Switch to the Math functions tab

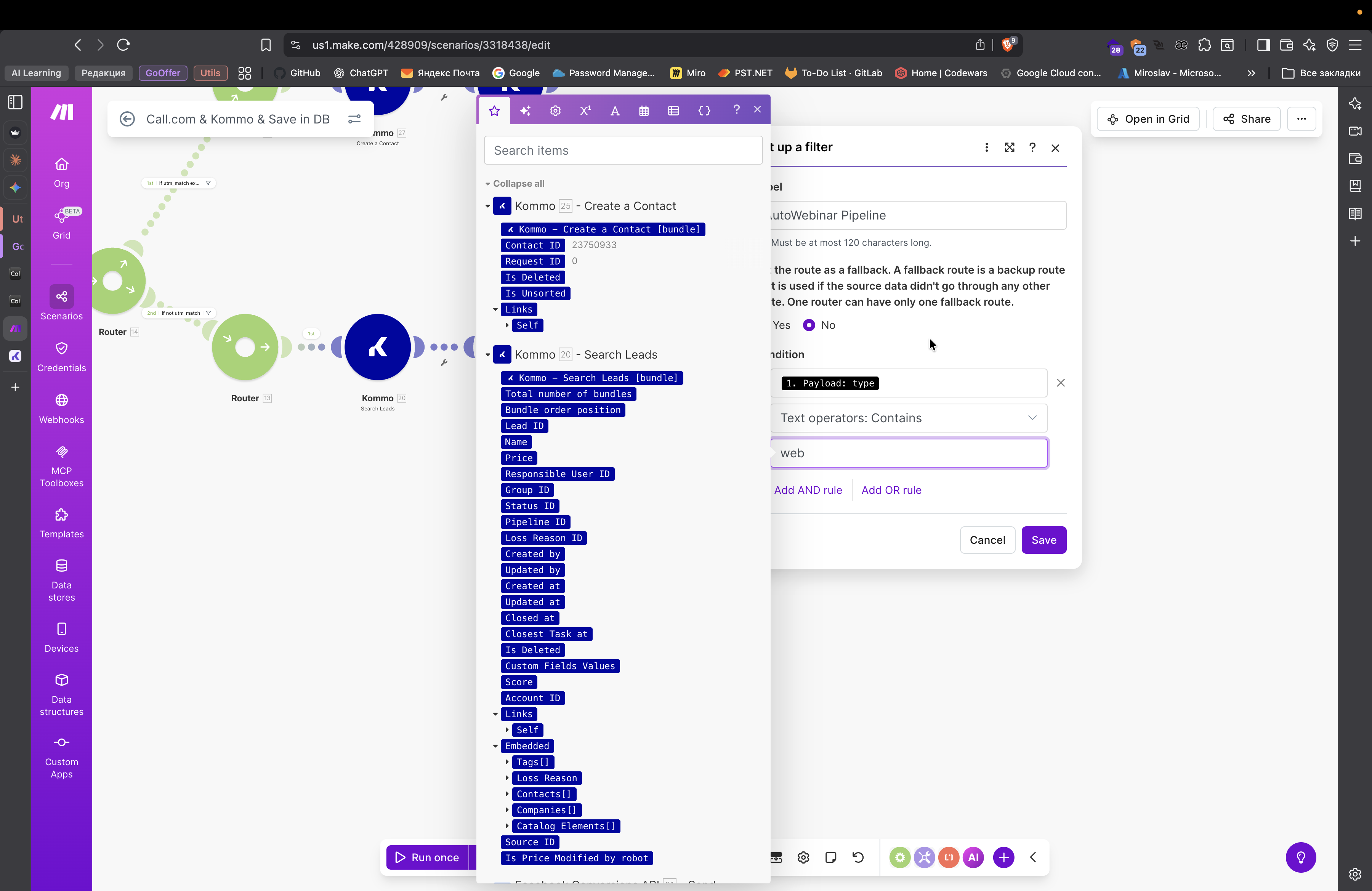tap(585, 111)
